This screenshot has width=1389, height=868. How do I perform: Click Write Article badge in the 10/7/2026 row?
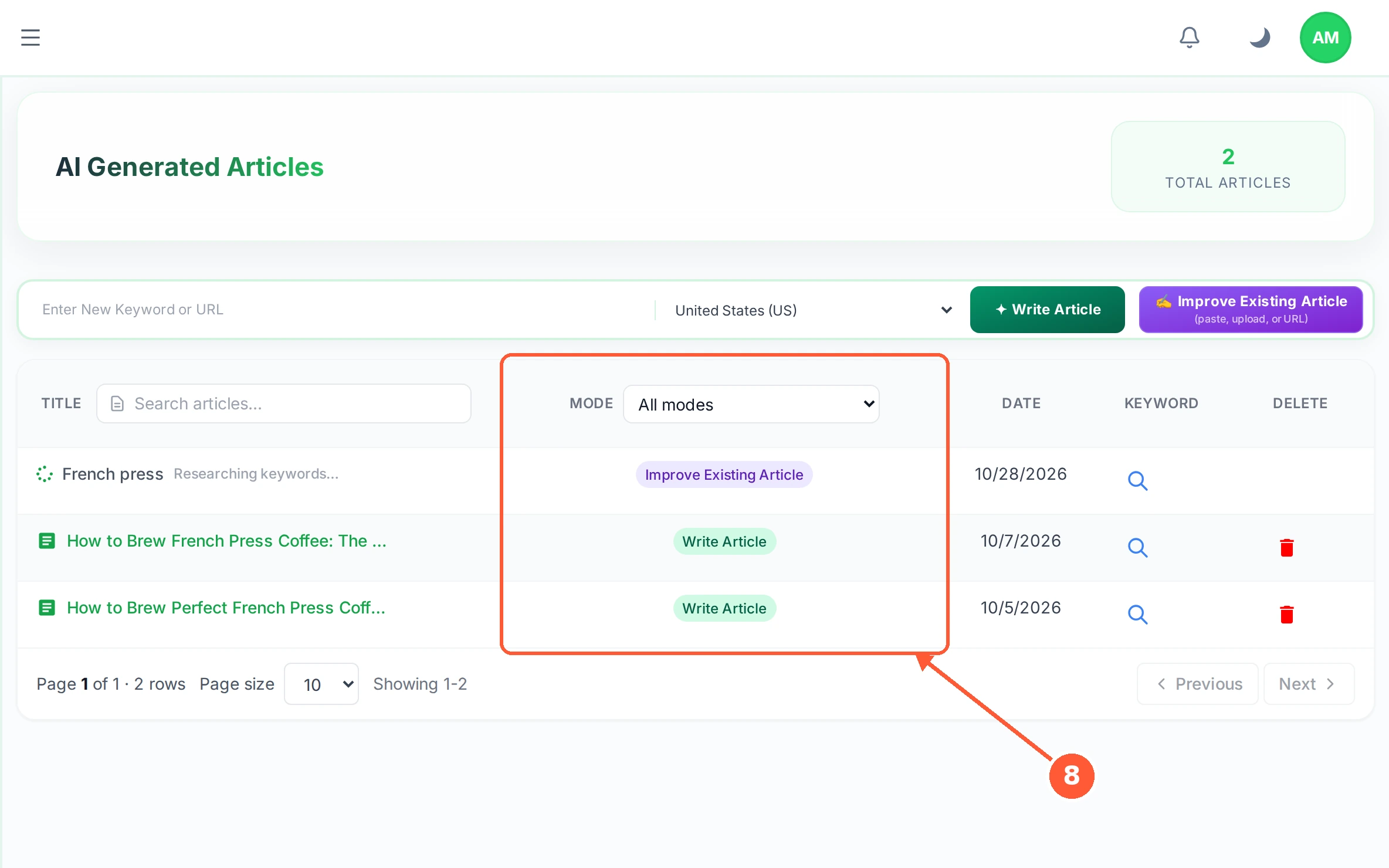tap(724, 541)
